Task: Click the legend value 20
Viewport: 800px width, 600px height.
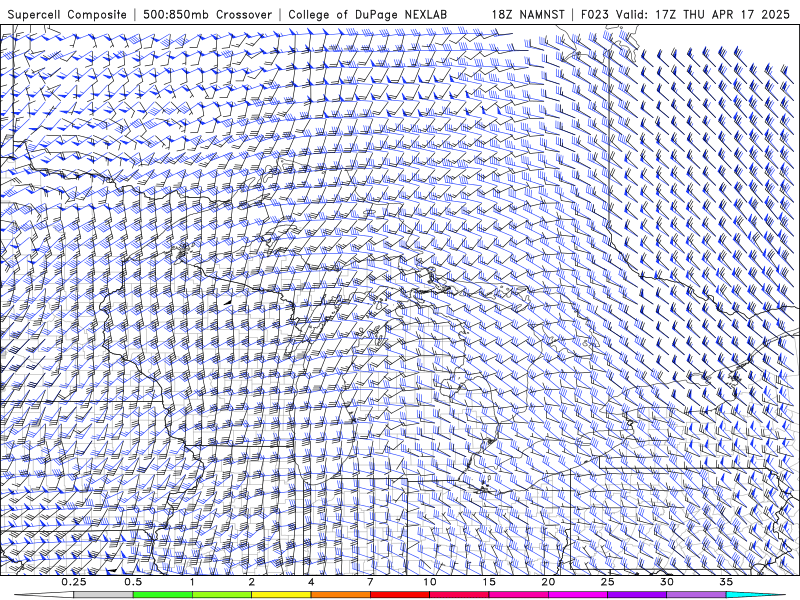Action: tap(548, 582)
